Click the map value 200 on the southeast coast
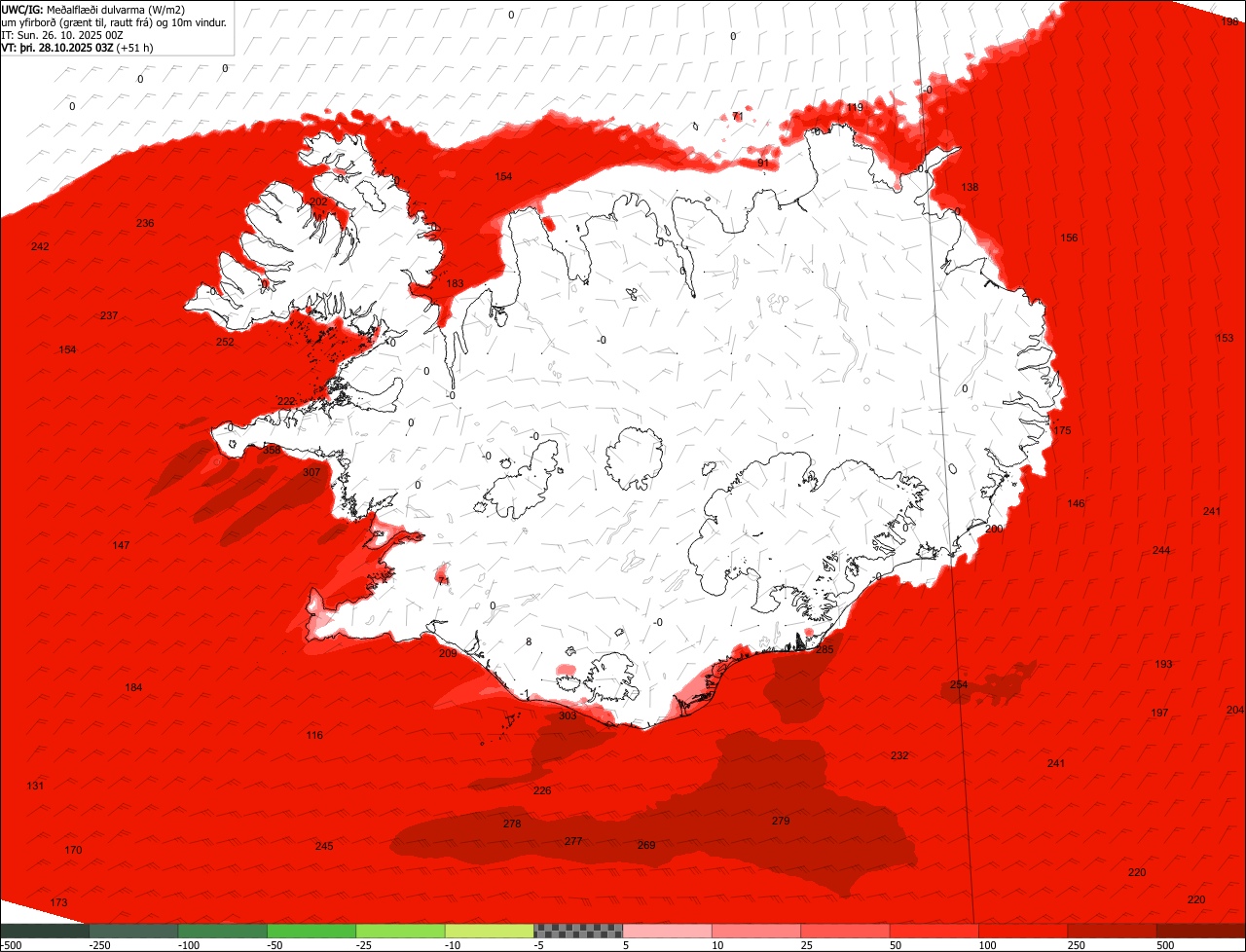This screenshot has width=1246, height=952. click(x=994, y=529)
